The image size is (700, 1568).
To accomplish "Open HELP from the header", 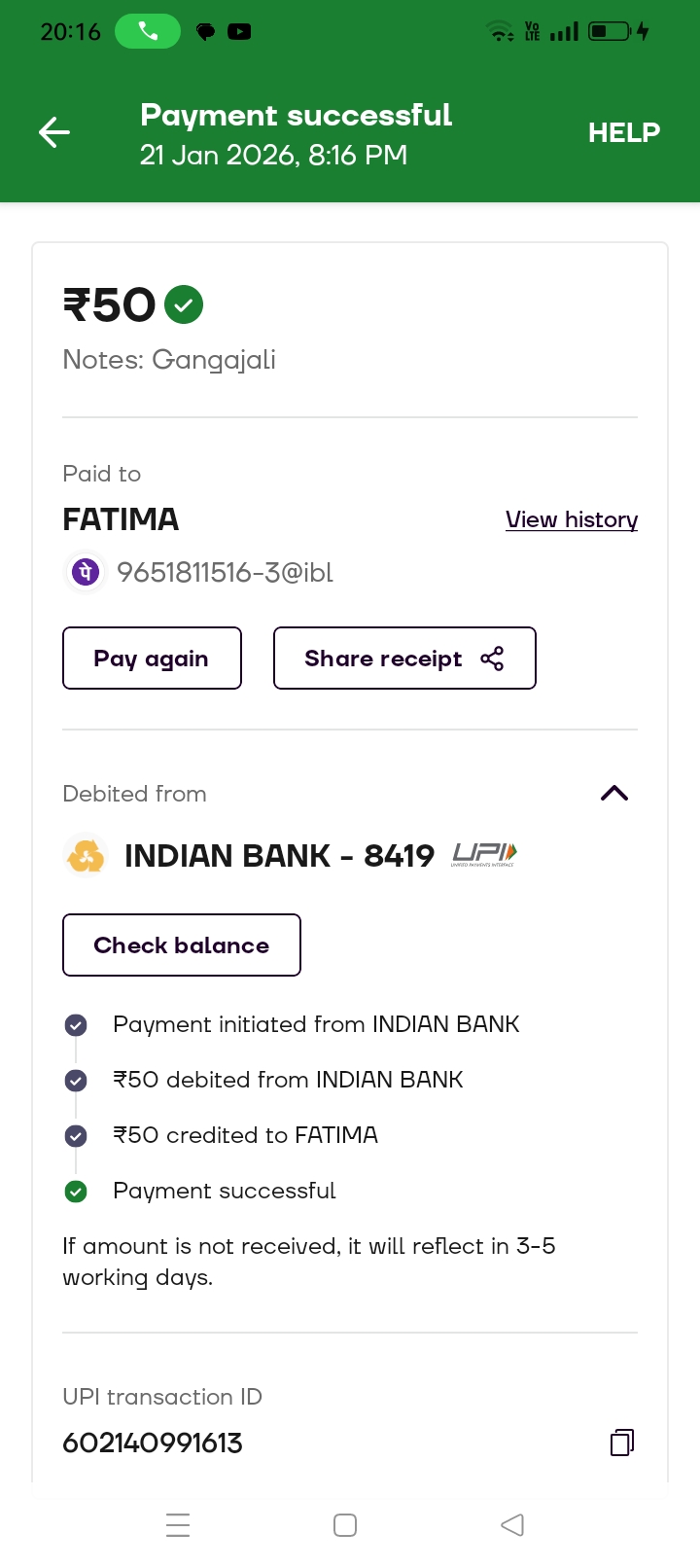I will pos(623,132).
